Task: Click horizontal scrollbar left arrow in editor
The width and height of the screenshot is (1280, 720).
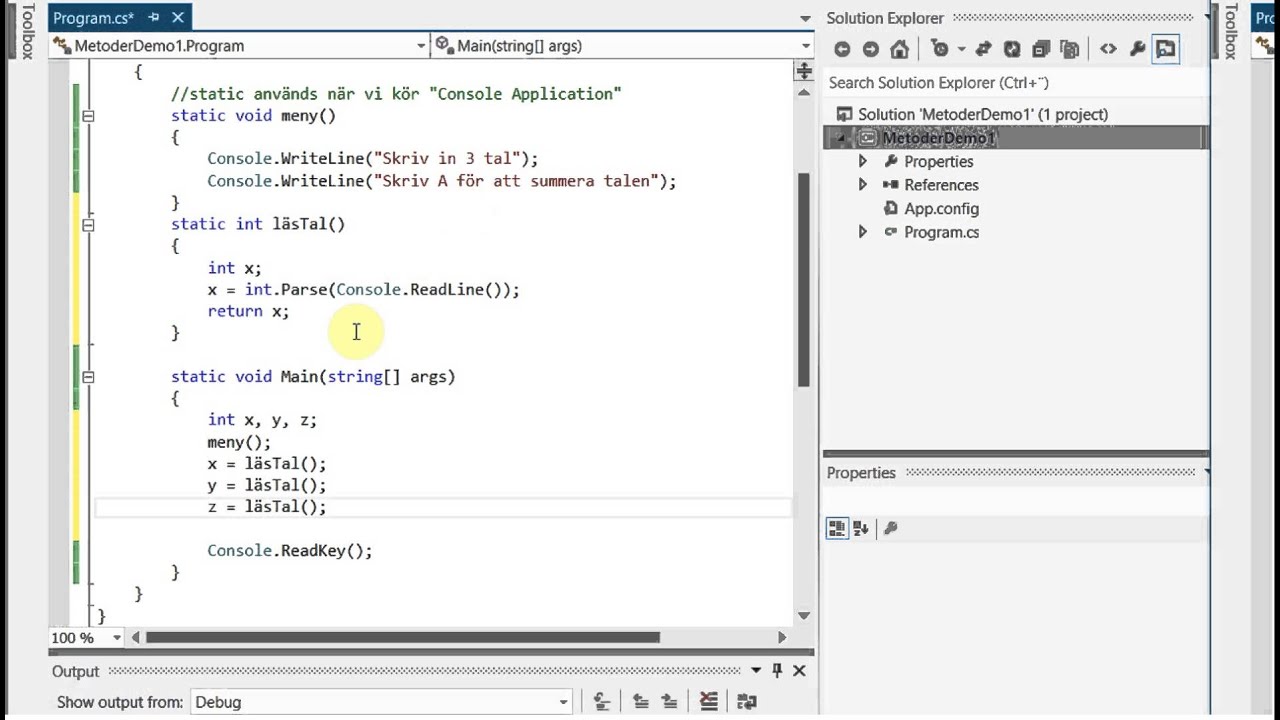Action: [136, 638]
